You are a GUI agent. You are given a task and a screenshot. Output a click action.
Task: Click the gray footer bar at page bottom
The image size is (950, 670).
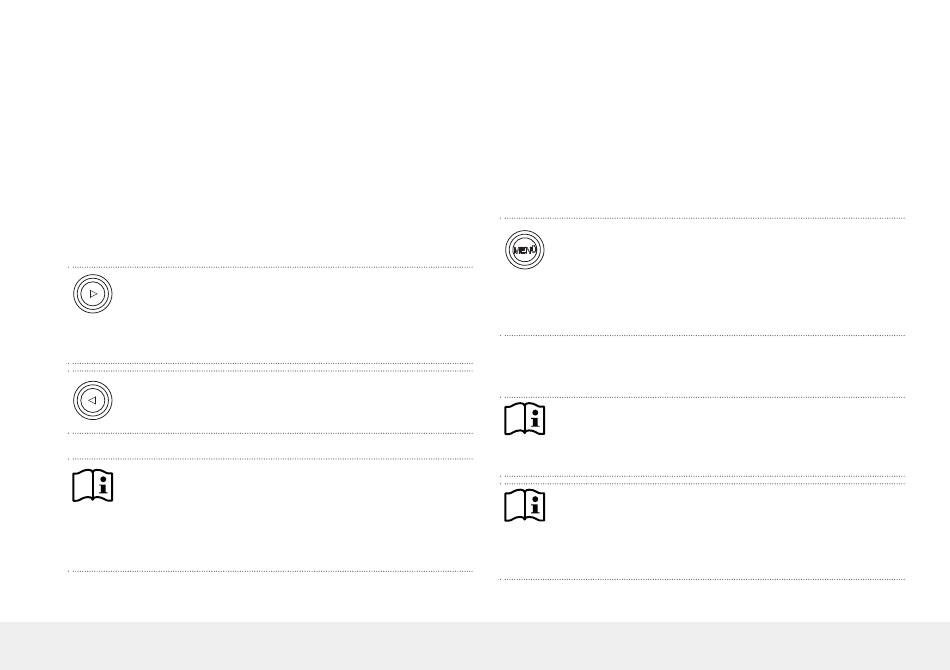pos(475,646)
